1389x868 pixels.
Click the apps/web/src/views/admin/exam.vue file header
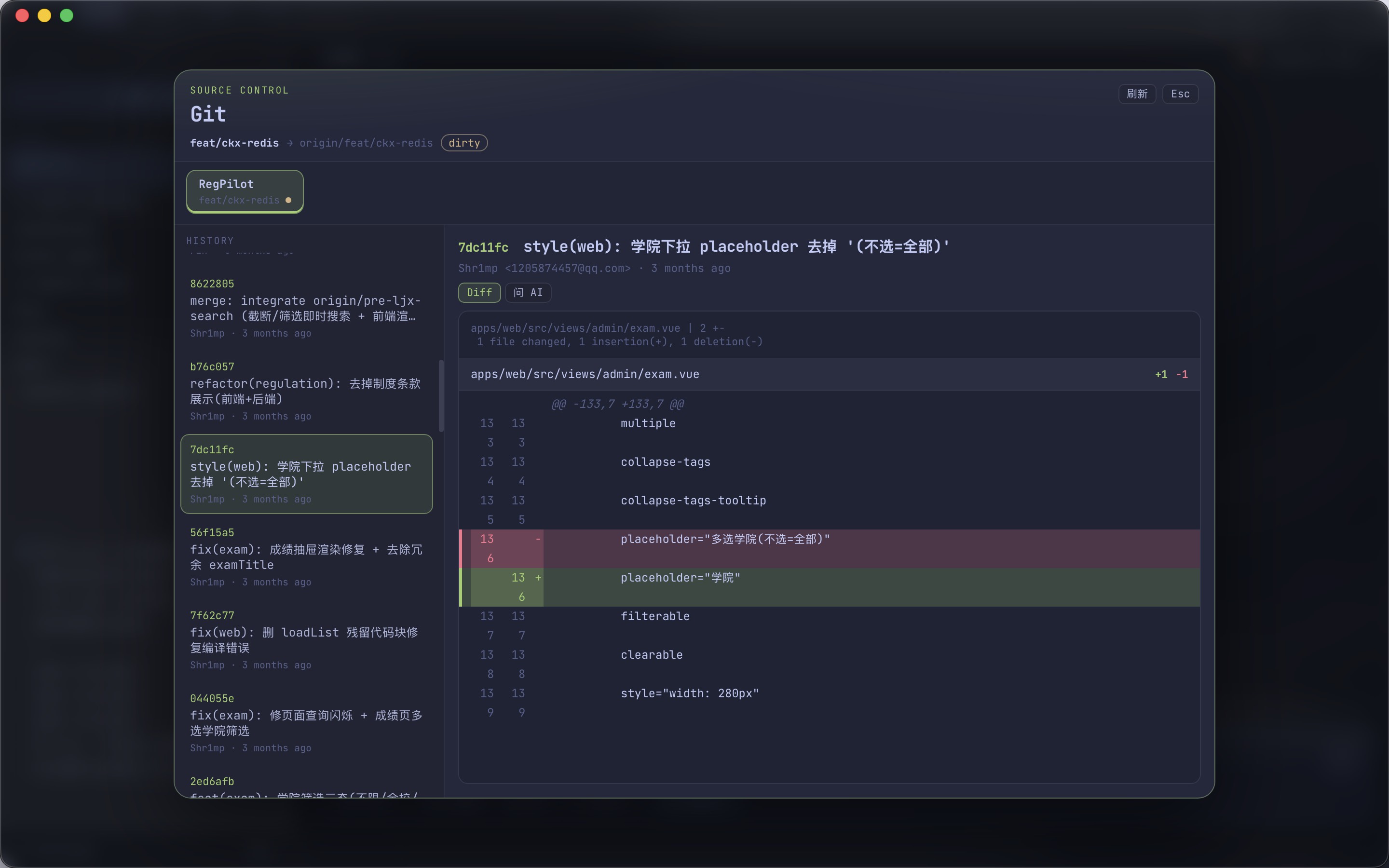(829, 374)
